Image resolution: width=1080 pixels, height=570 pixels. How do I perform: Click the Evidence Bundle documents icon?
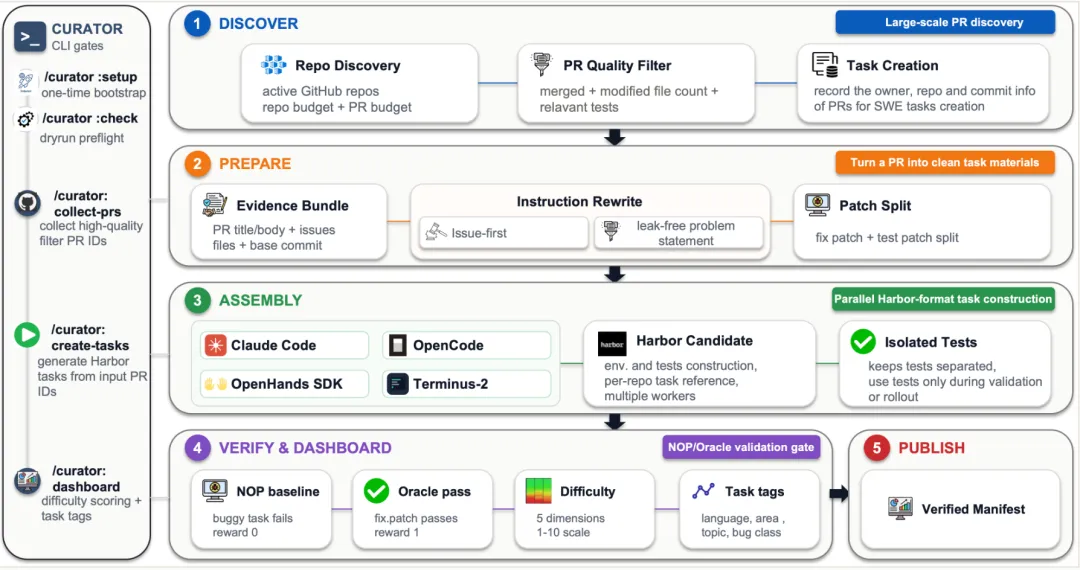pyautogui.click(x=215, y=204)
